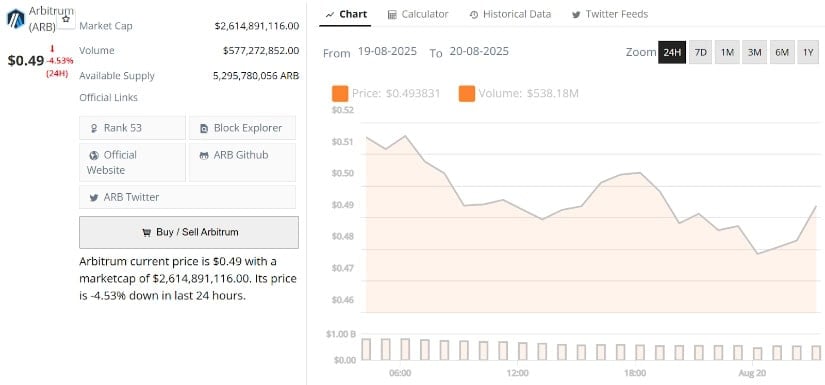Click the Buy / Sell Arbitrum button
Image resolution: width=825 pixels, height=385 pixels.
coord(189,232)
